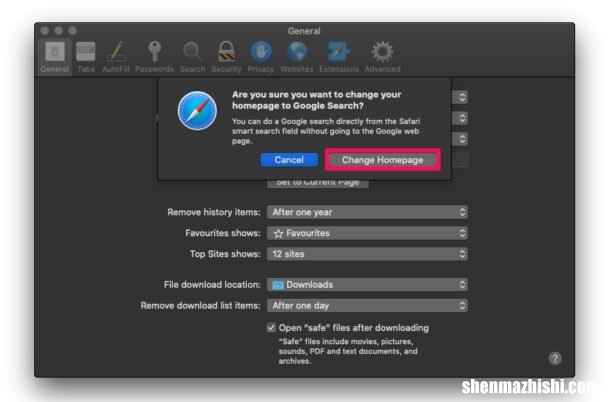Open Remove download list items dropdown
Viewport: 610px width, 402px height.
tap(367, 305)
